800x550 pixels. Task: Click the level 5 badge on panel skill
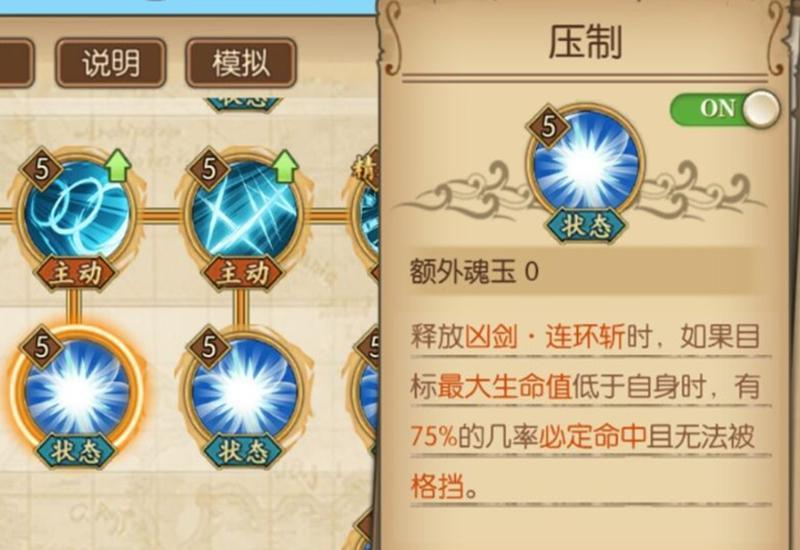pyautogui.click(x=548, y=126)
